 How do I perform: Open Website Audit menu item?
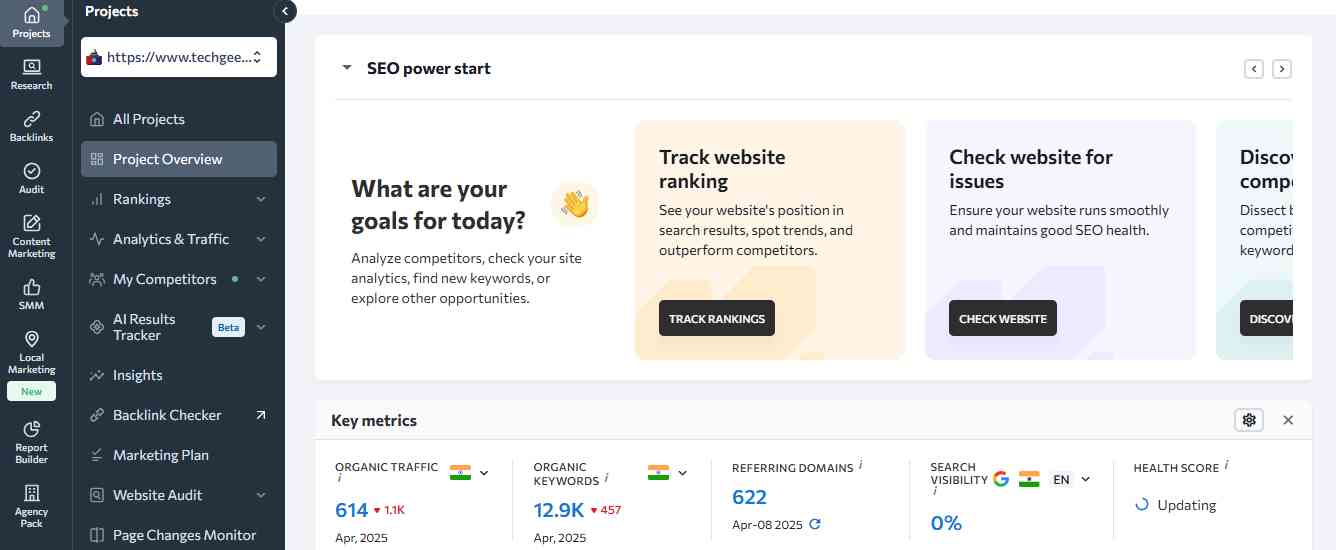coord(158,495)
